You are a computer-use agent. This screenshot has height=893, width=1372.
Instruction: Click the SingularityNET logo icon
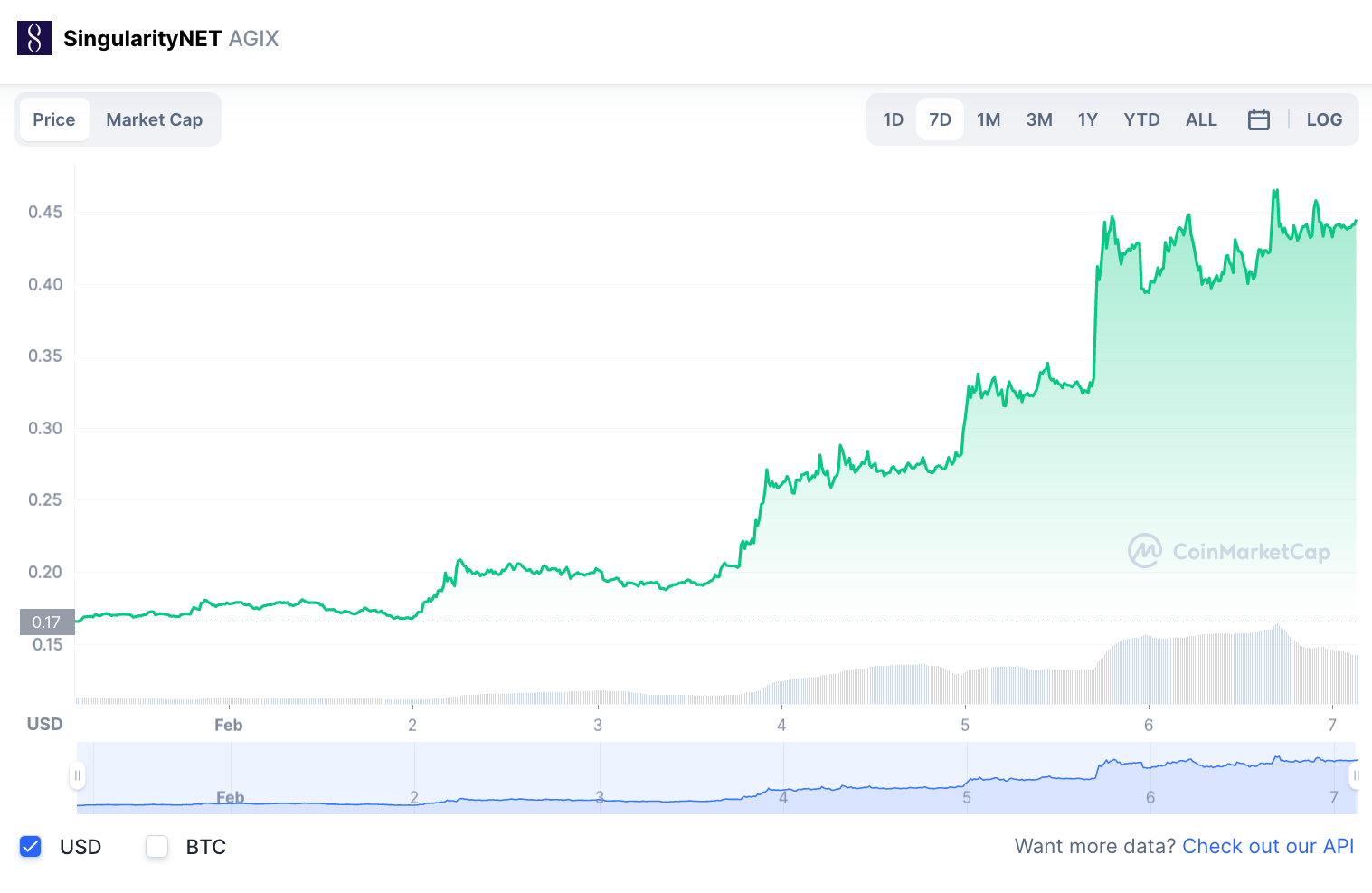click(x=34, y=38)
